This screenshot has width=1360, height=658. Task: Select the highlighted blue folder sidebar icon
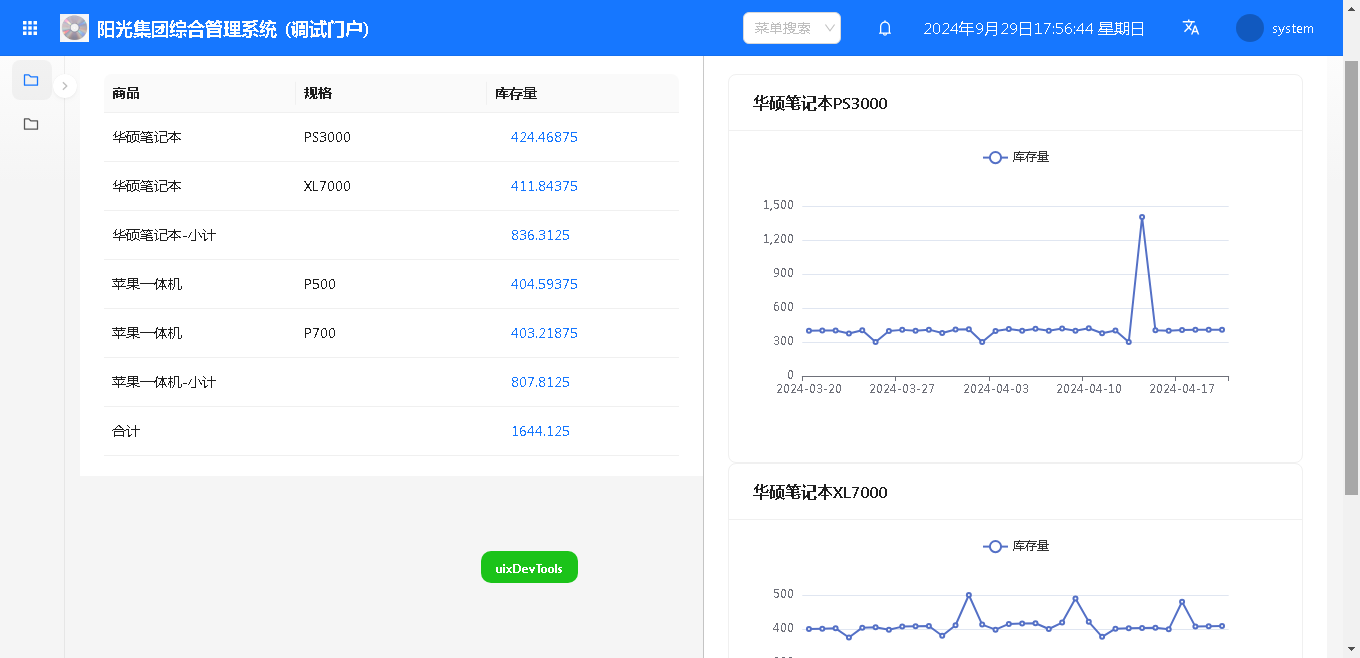(x=31, y=80)
